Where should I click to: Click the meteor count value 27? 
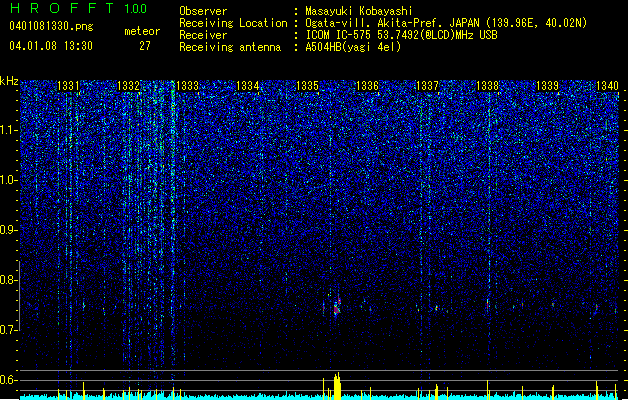pos(145,46)
